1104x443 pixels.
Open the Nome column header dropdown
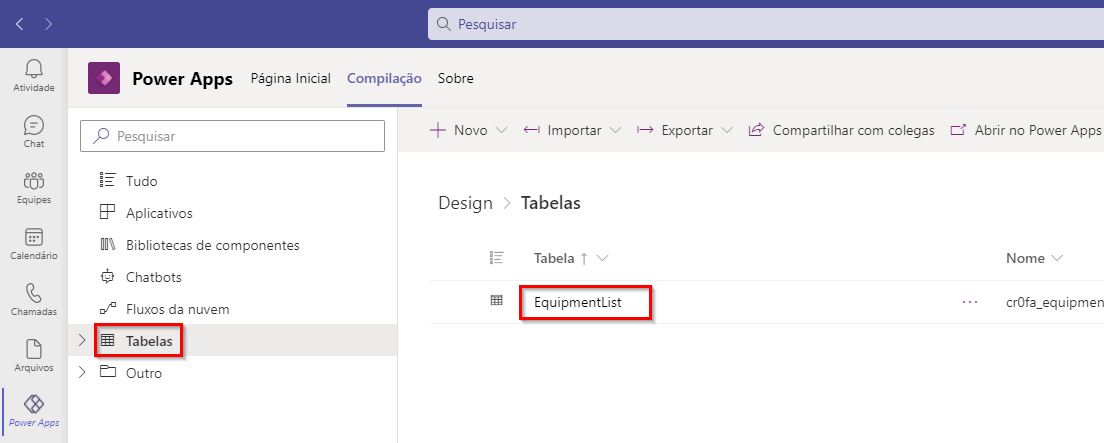point(1056,258)
